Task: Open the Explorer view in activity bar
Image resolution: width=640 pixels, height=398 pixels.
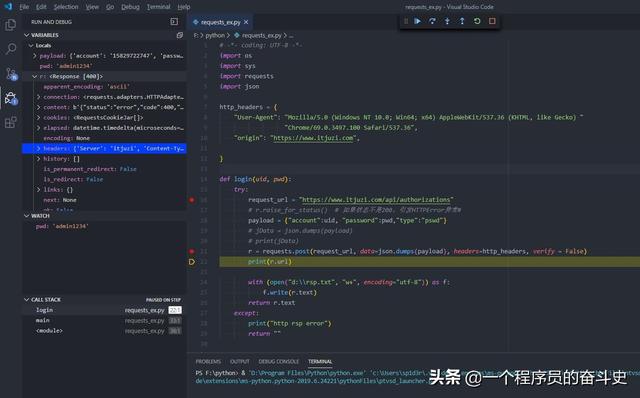Action: 11,25
